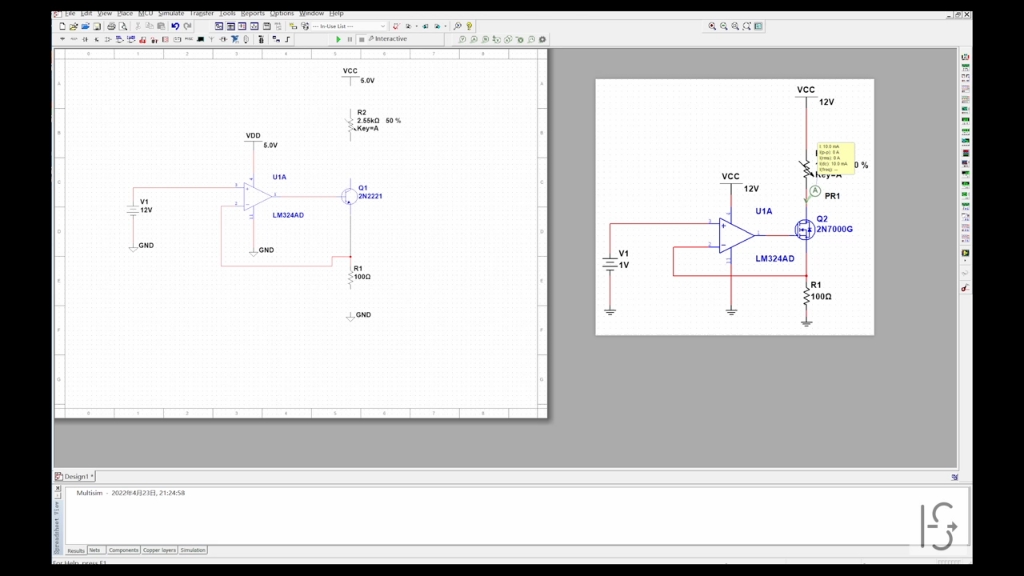The width and height of the screenshot is (1024, 576).
Task: Switch to the Simulation tab
Action: [193, 550]
